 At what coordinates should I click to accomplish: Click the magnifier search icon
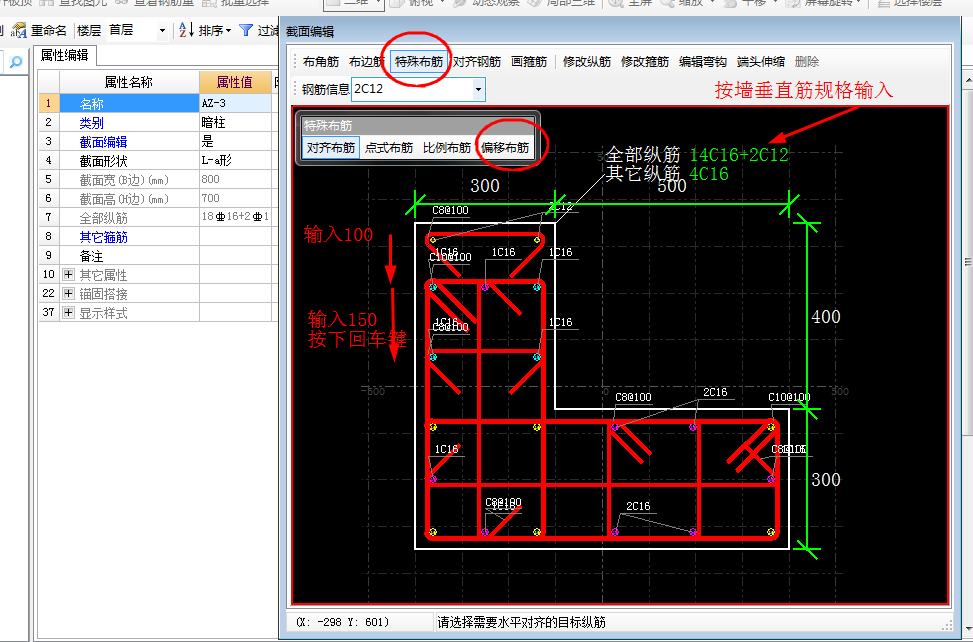point(16,62)
